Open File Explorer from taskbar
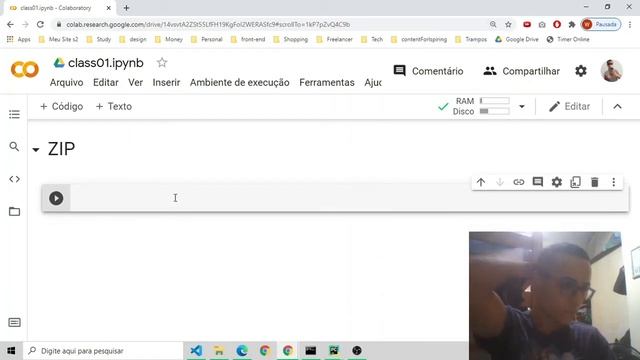Image resolution: width=640 pixels, height=360 pixels. (x=219, y=351)
